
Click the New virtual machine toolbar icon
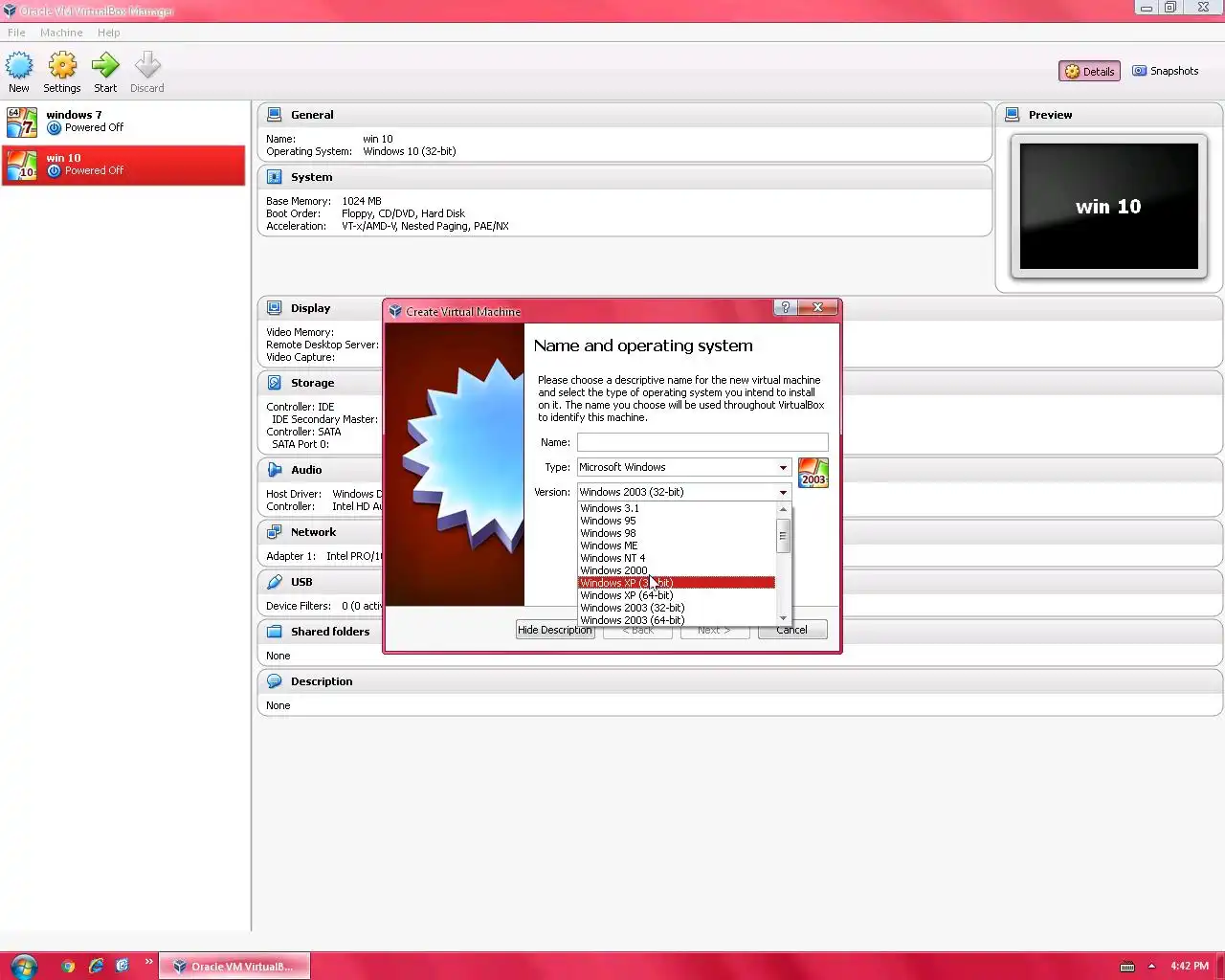point(19,66)
